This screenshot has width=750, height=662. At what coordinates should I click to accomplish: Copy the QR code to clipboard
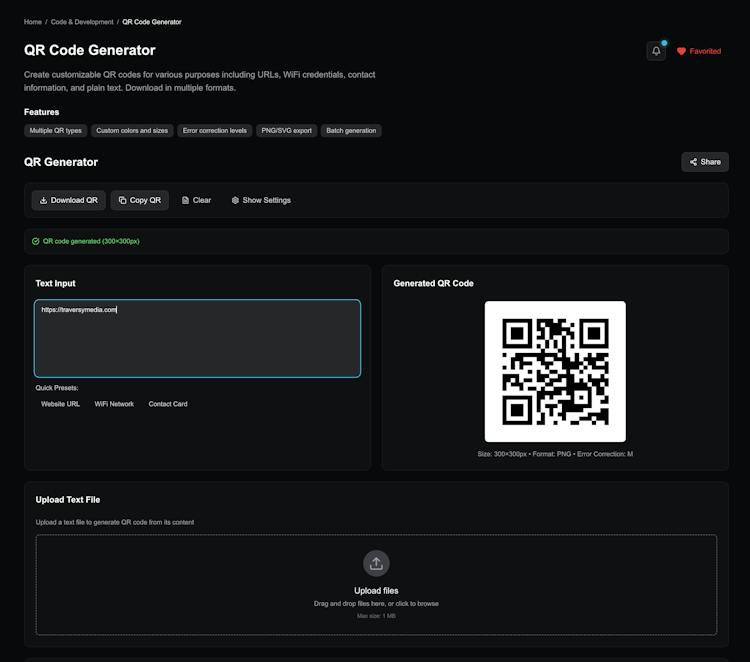point(140,200)
